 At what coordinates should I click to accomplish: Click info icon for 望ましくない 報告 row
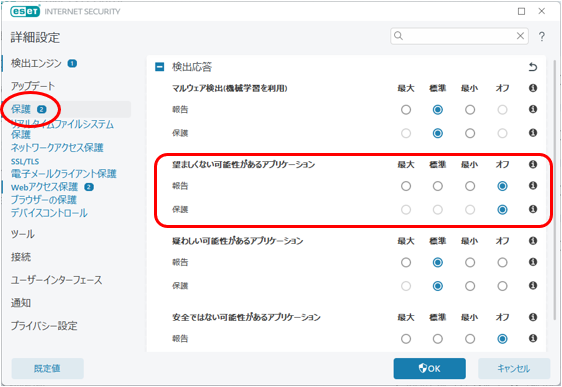[x=533, y=186]
